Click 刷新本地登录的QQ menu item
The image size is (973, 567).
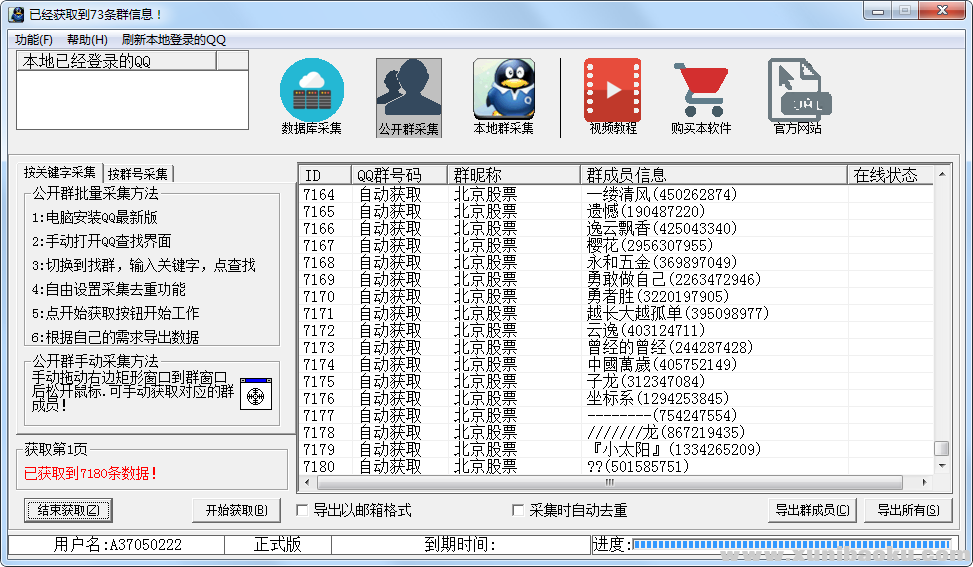[x=173, y=40]
